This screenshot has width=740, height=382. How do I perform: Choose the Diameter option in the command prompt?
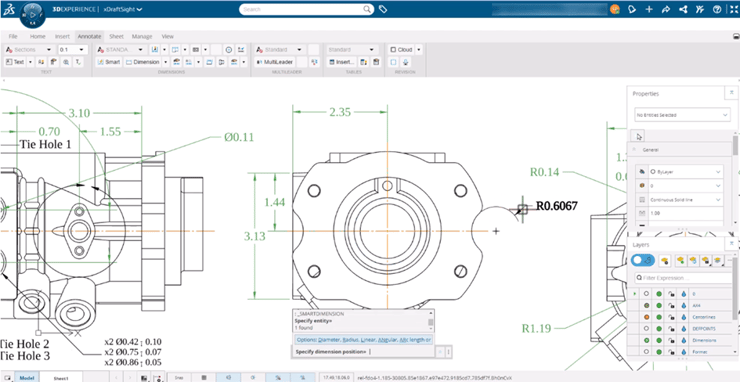[329, 340]
